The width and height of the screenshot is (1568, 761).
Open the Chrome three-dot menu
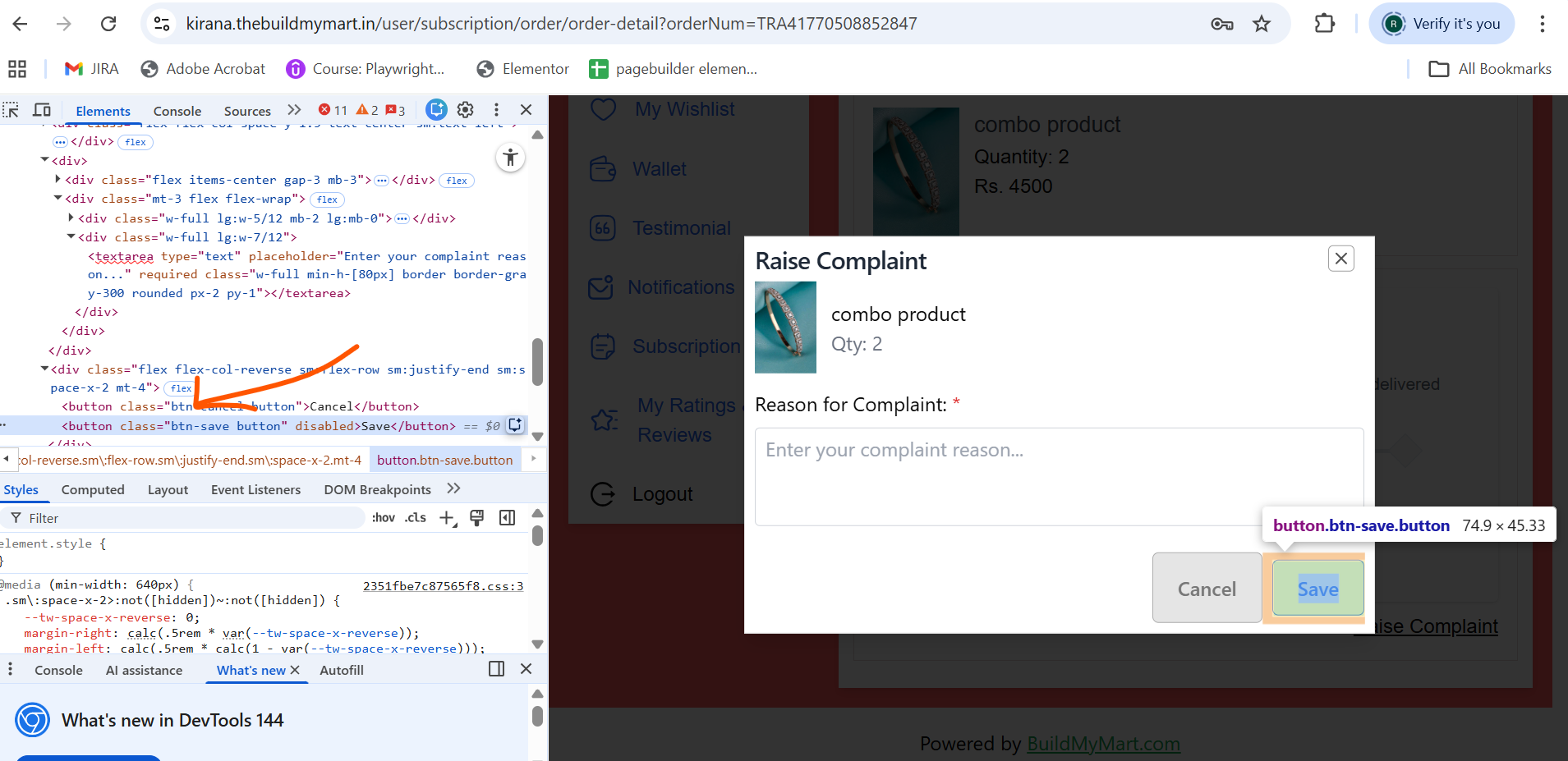coord(1543,24)
